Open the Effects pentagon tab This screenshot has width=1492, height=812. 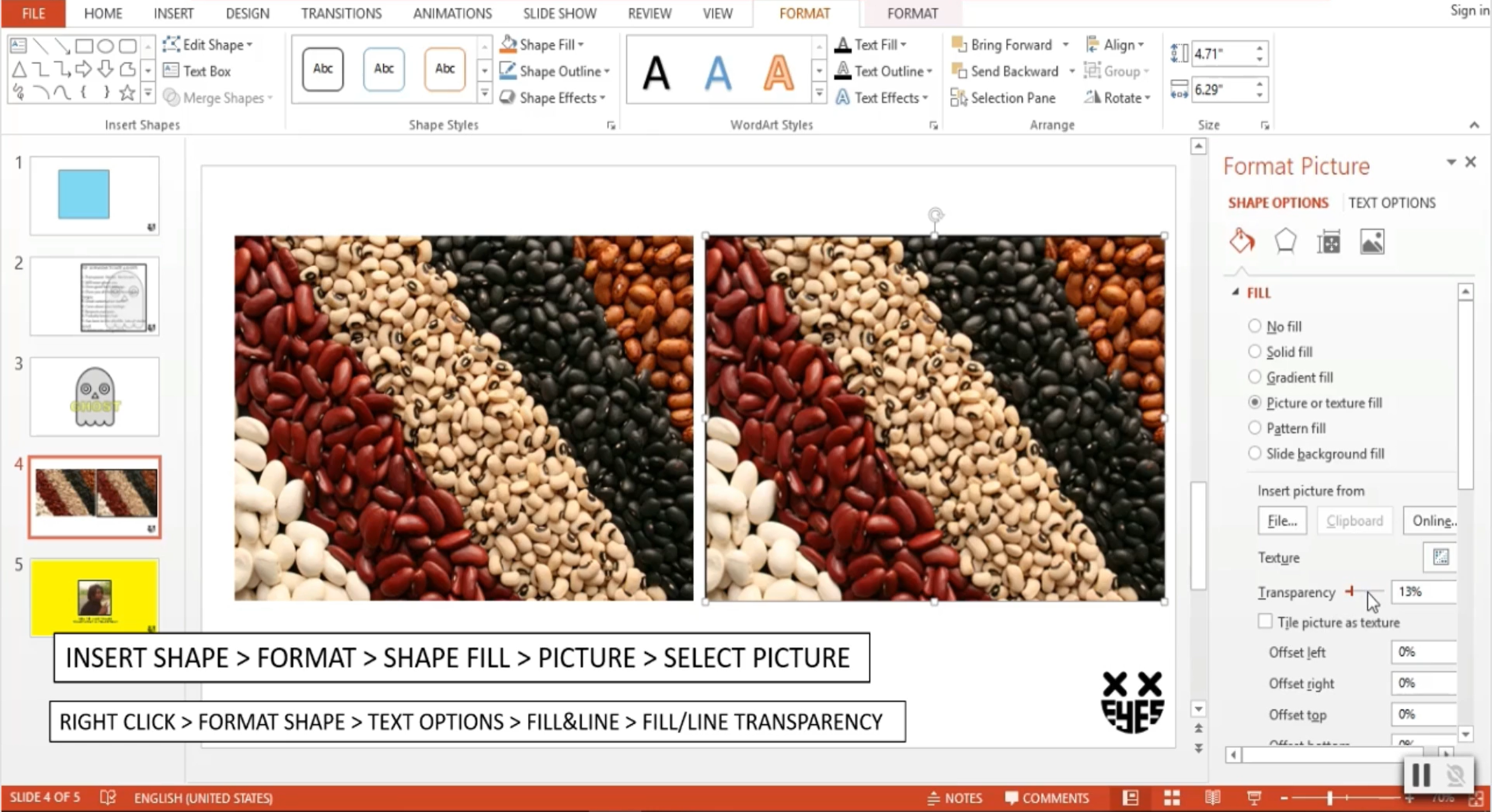pos(1285,242)
